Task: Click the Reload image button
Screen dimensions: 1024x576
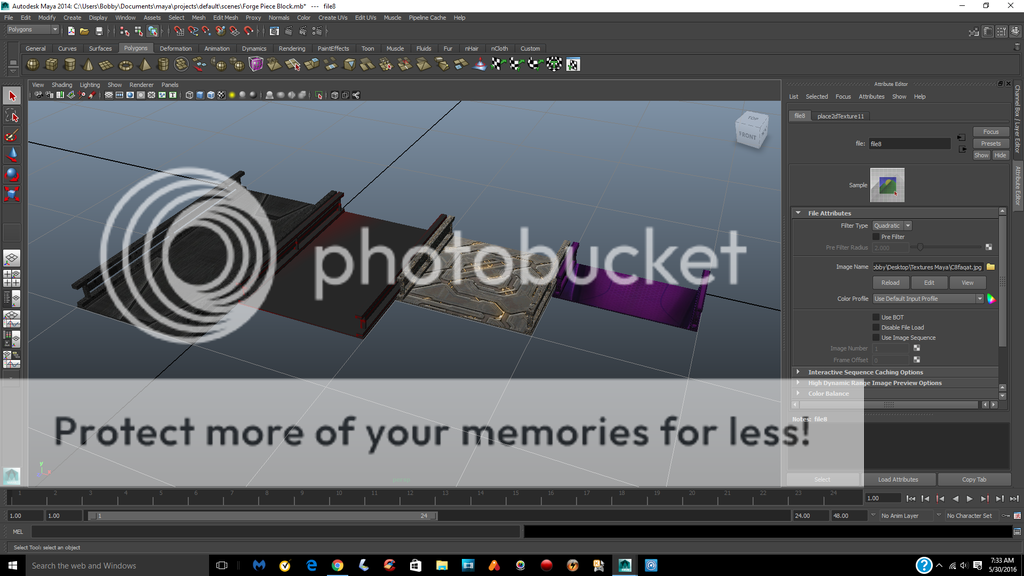Action: click(x=890, y=283)
